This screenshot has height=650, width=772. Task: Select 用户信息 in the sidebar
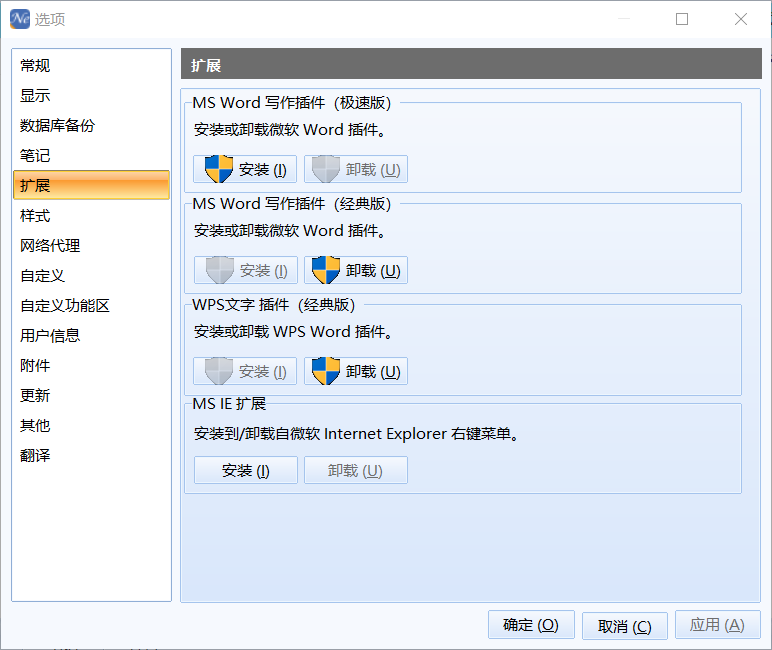coord(91,336)
